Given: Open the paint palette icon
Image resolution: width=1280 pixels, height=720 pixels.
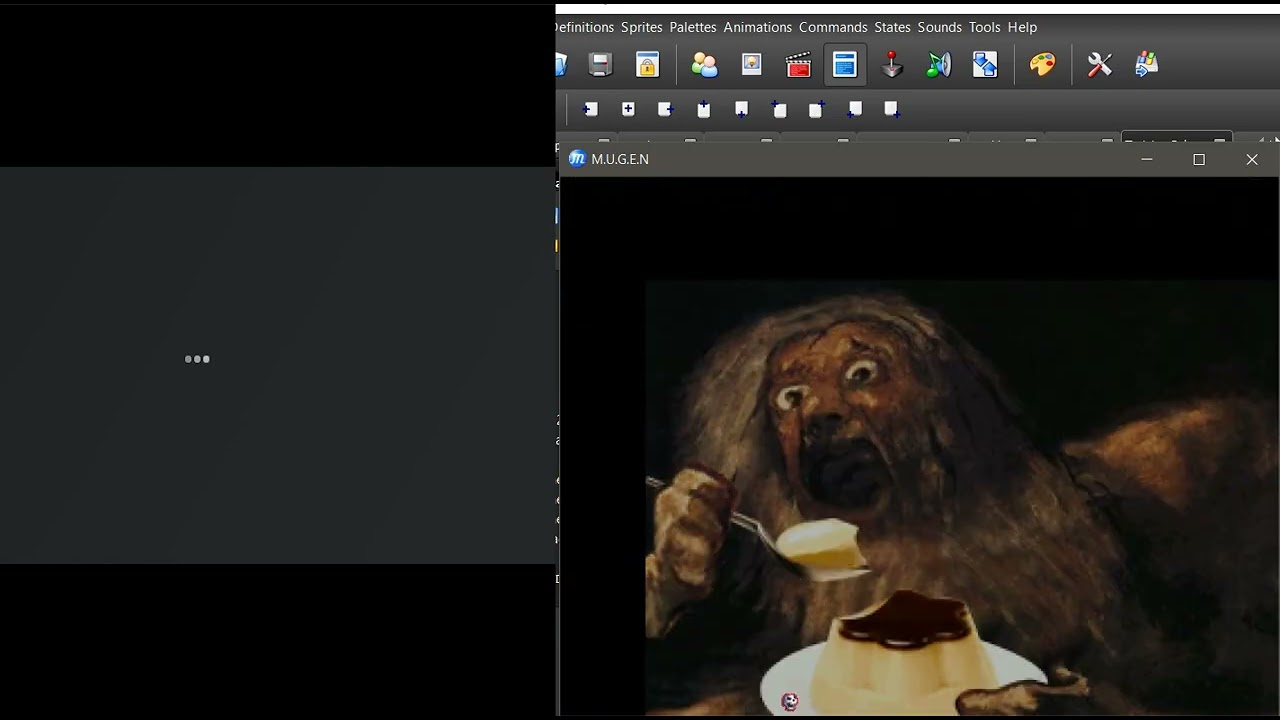Looking at the screenshot, I should [1043, 65].
